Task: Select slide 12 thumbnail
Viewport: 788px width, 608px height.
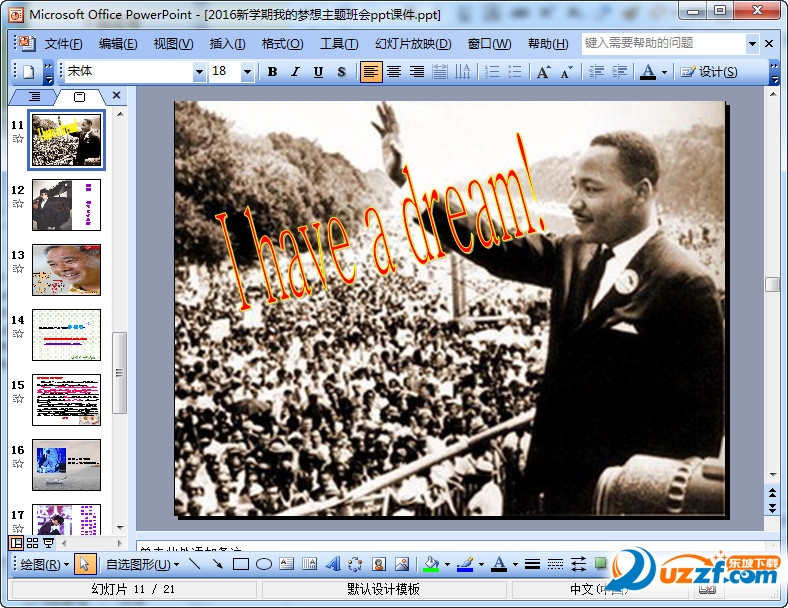Action: coord(66,205)
